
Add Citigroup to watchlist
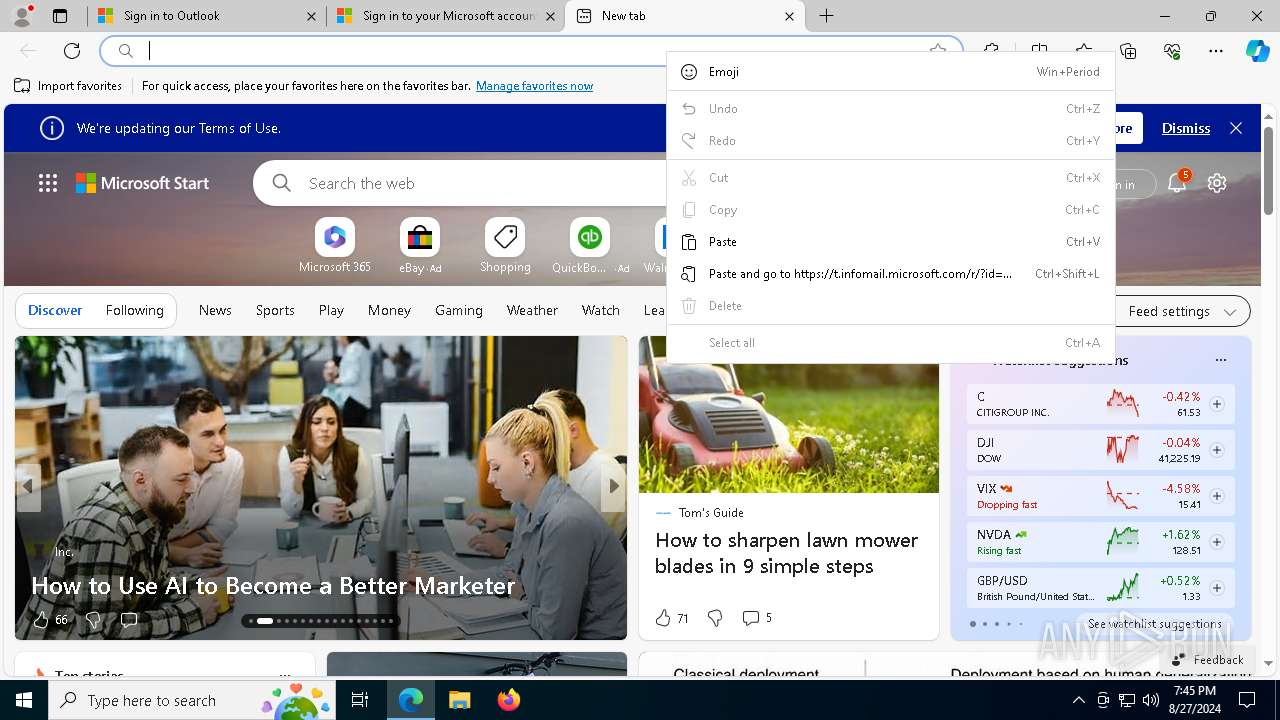1217,404
